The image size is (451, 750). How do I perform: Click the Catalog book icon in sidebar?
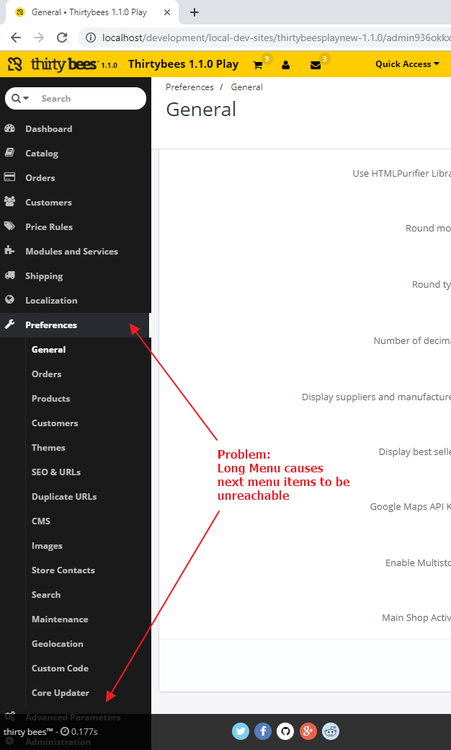pos(10,153)
